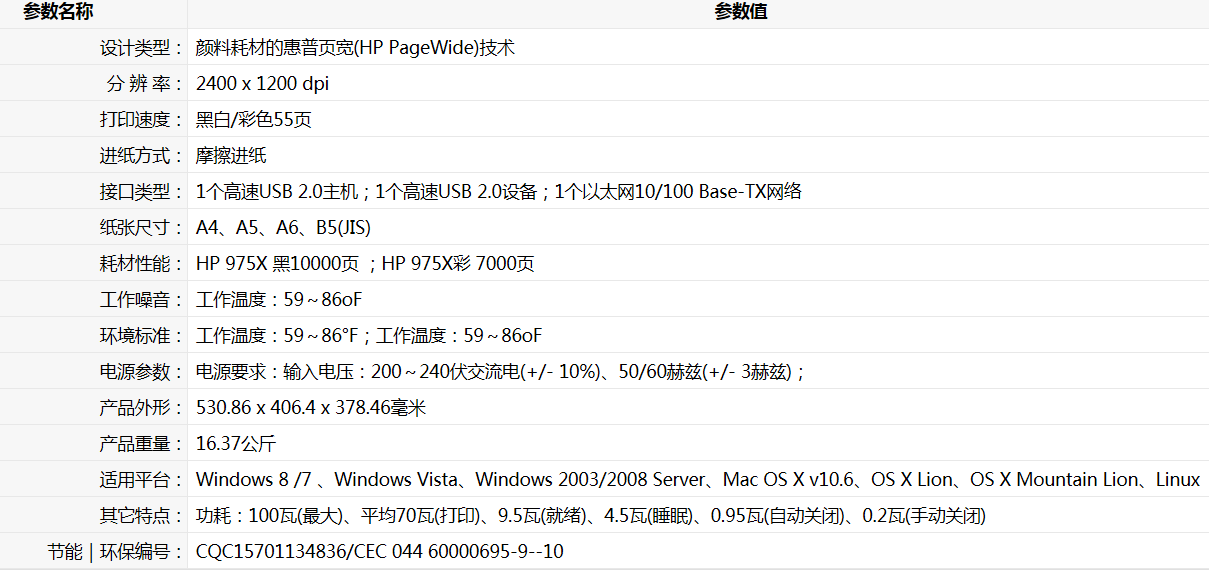Select the 接口类型 label
The image size is (1209, 579).
pos(141,191)
